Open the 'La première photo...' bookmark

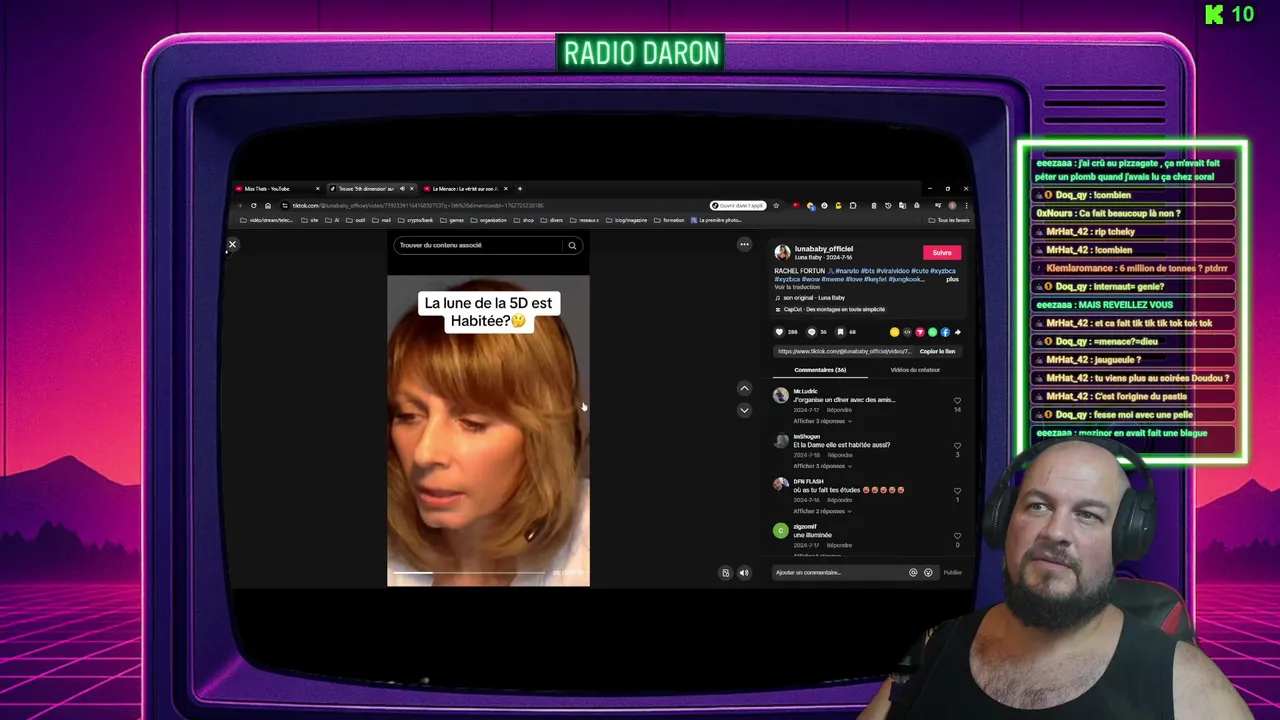pyautogui.click(x=716, y=220)
